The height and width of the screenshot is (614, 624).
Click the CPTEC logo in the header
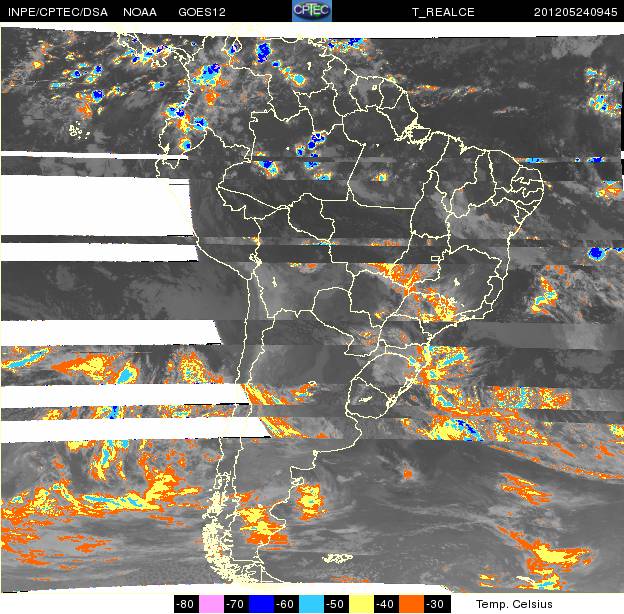(x=312, y=11)
